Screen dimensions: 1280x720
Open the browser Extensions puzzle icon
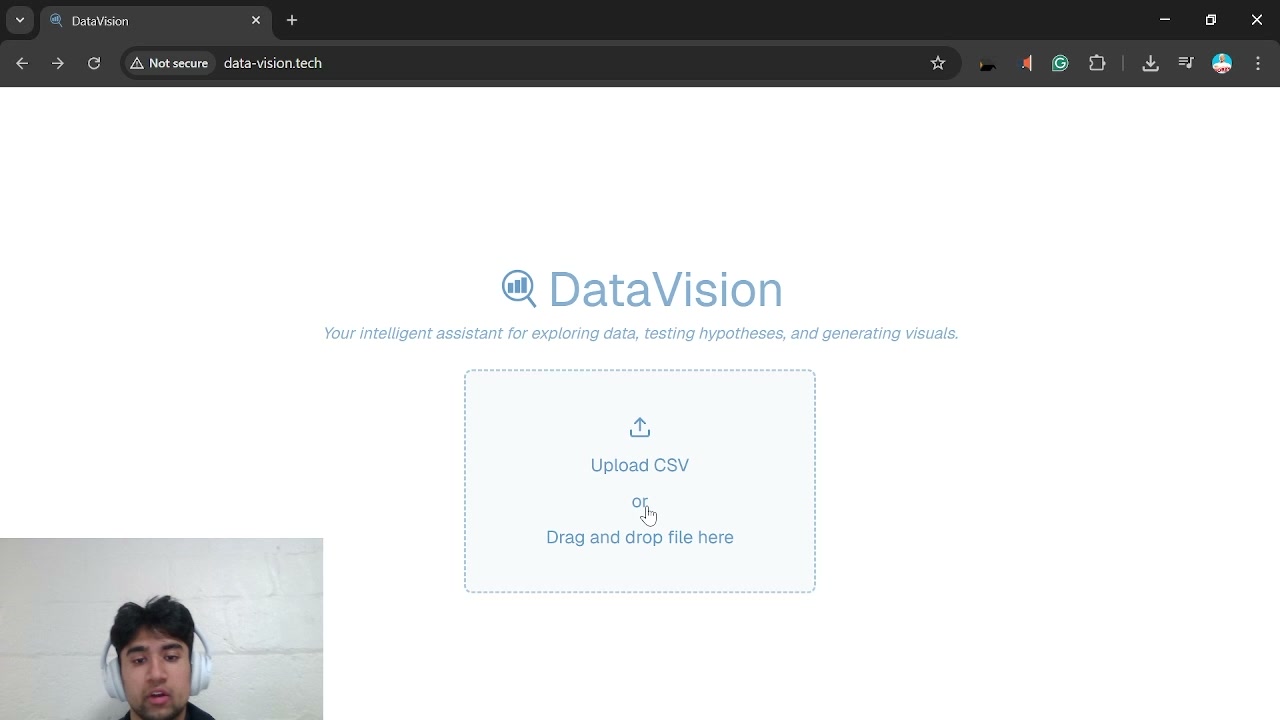(1097, 63)
